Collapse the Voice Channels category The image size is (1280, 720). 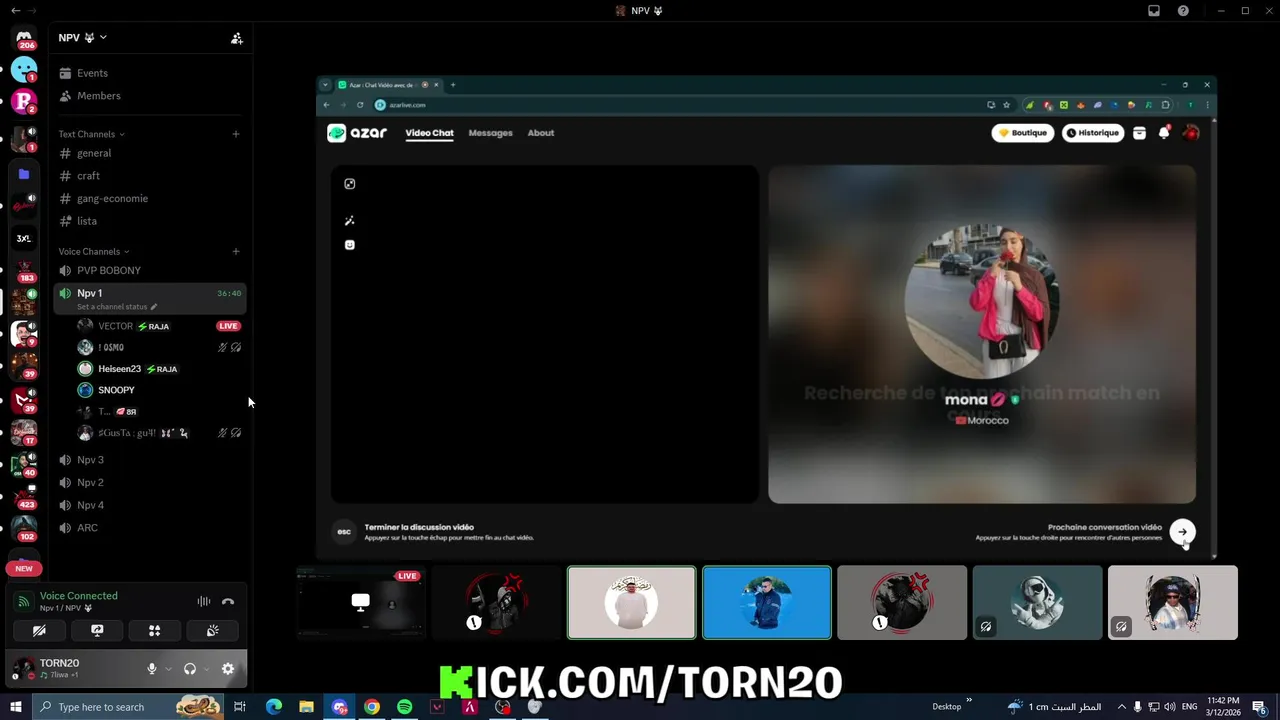click(x=94, y=252)
